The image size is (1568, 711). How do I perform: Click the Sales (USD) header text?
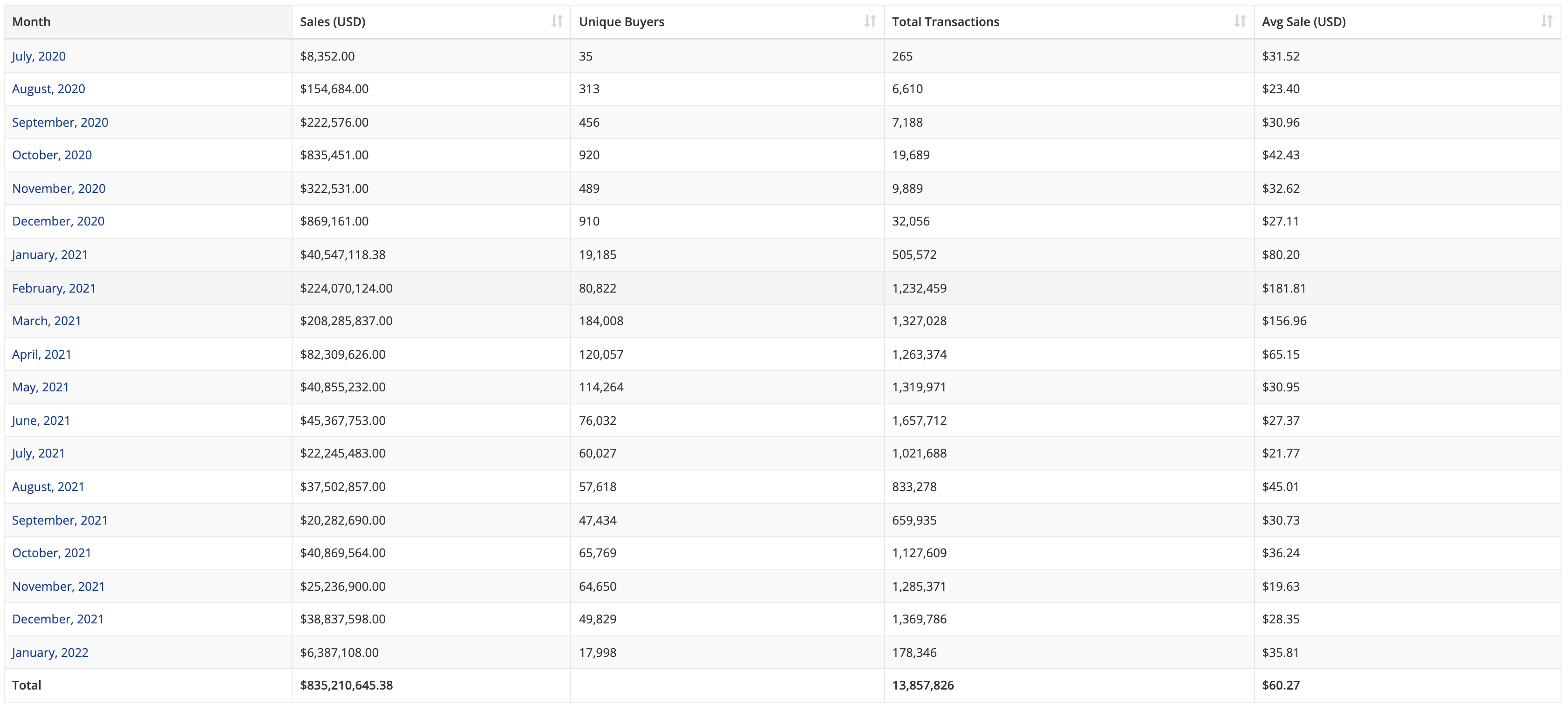332,22
